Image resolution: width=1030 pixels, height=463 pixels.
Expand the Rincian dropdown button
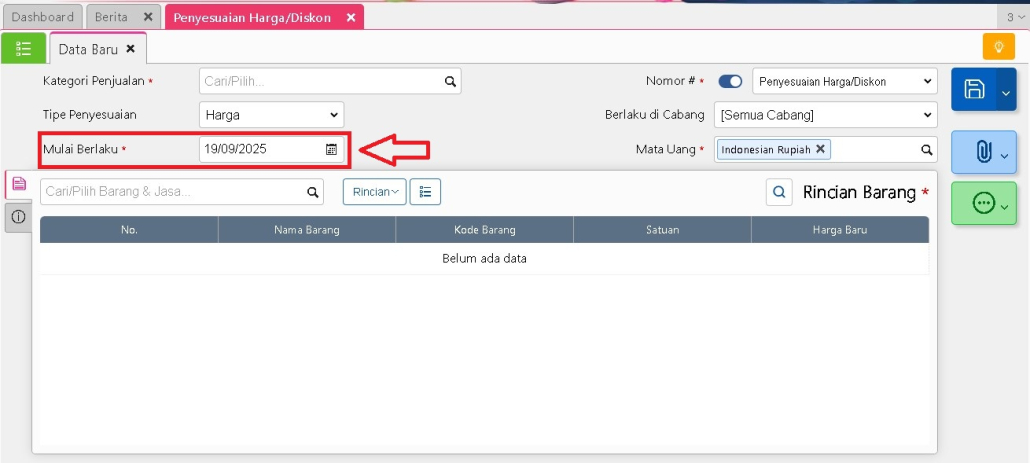point(375,192)
